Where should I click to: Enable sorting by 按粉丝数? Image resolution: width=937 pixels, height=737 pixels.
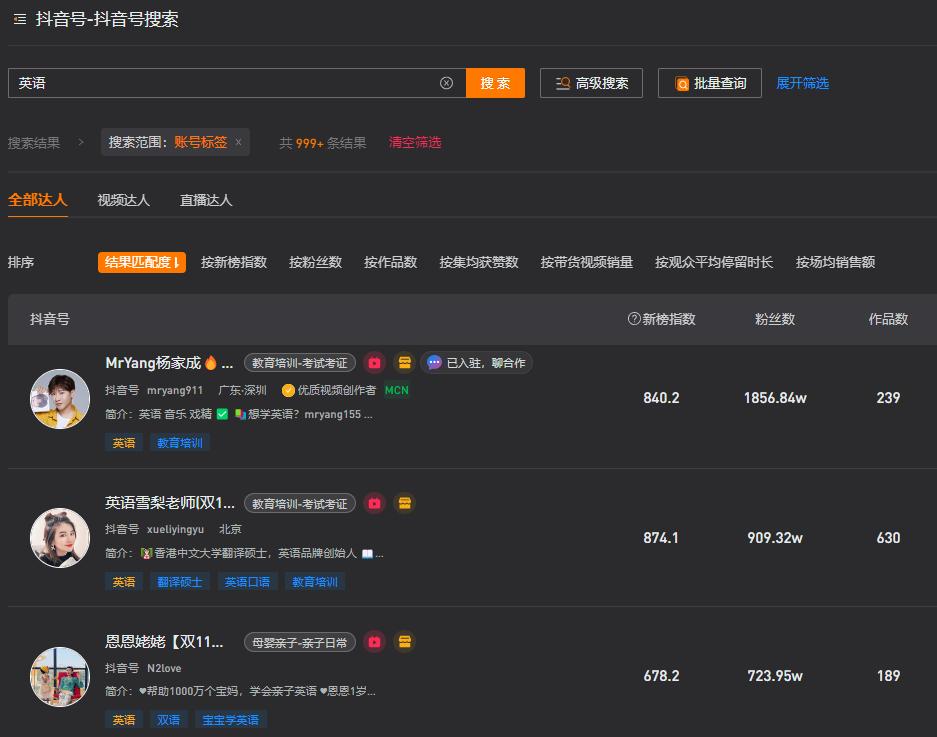point(314,262)
